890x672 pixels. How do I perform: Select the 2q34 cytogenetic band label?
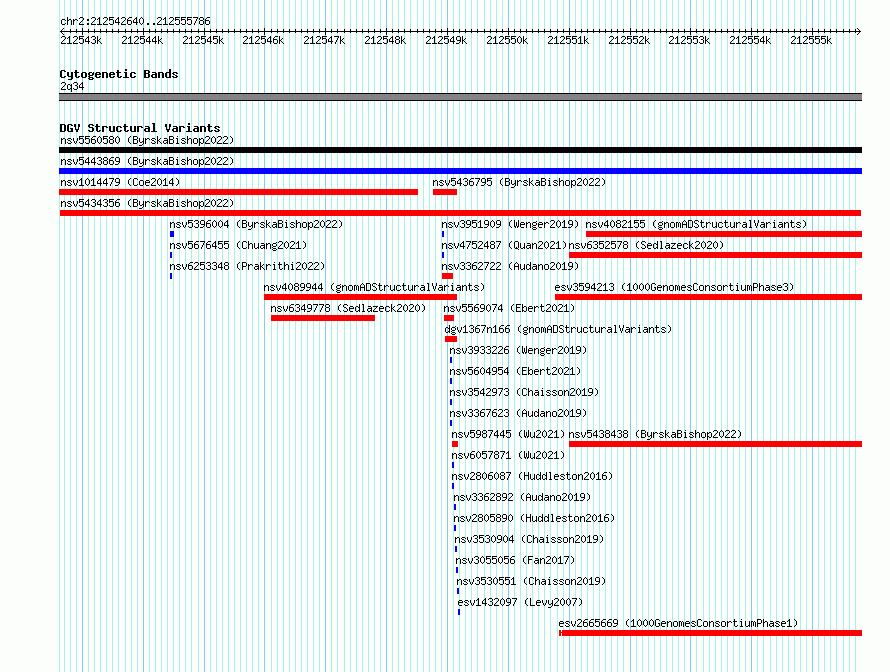pos(72,86)
